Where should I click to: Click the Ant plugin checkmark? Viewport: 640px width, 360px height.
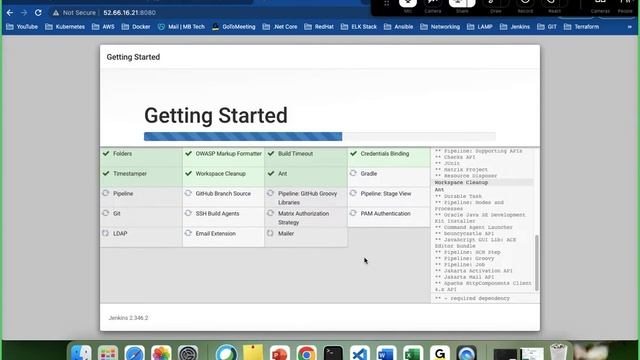point(271,173)
